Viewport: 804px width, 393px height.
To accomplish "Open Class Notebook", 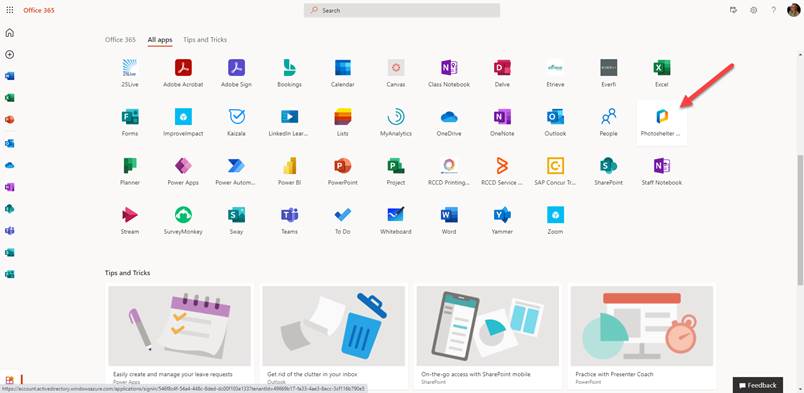I will [449, 73].
